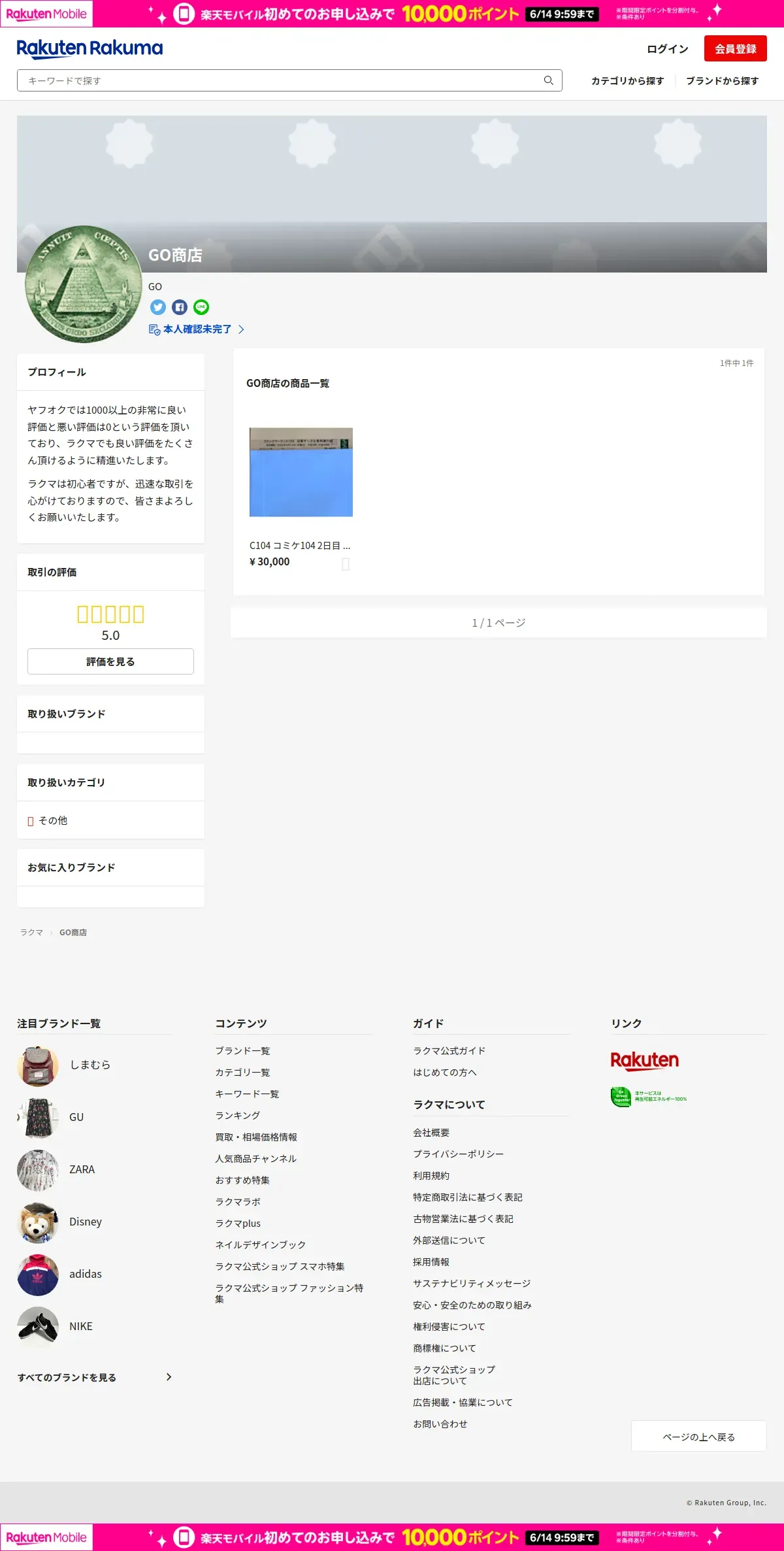The height and width of the screenshot is (1551, 784).
Task: Open はじめての方へ link
Action: coord(445,1072)
